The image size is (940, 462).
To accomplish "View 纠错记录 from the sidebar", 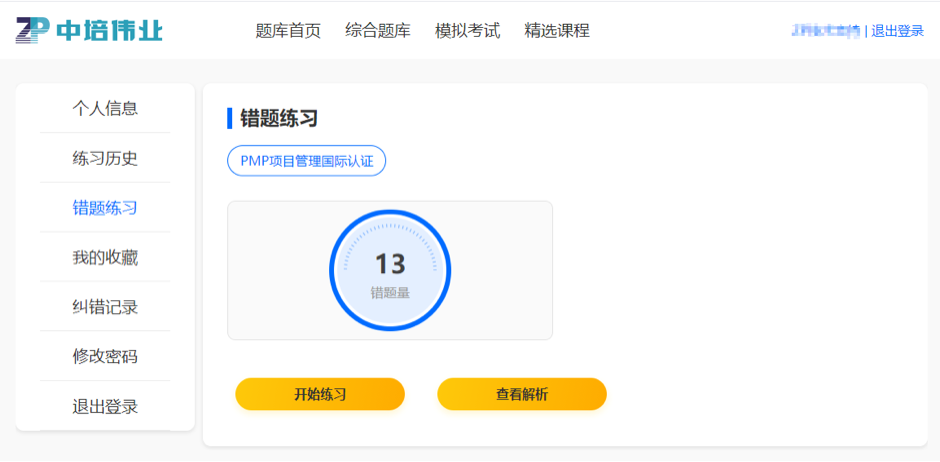I will click(105, 307).
